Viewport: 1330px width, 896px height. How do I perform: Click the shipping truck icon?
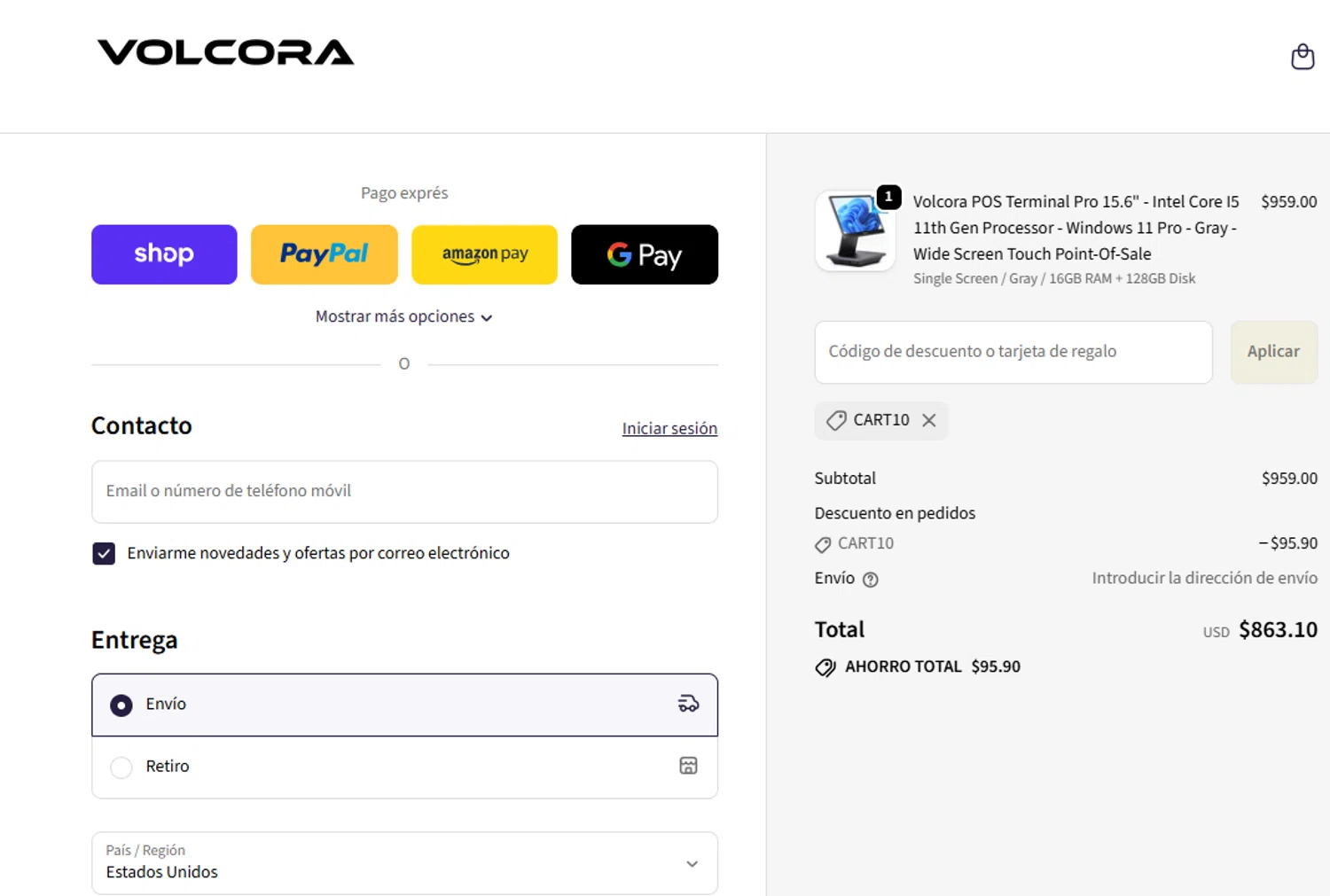[688, 704]
